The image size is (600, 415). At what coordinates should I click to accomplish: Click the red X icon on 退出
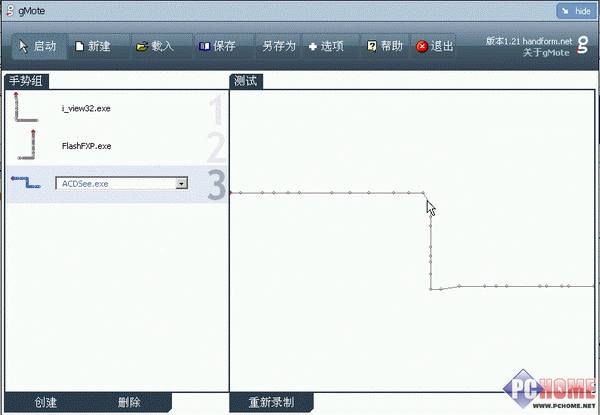(x=422, y=47)
